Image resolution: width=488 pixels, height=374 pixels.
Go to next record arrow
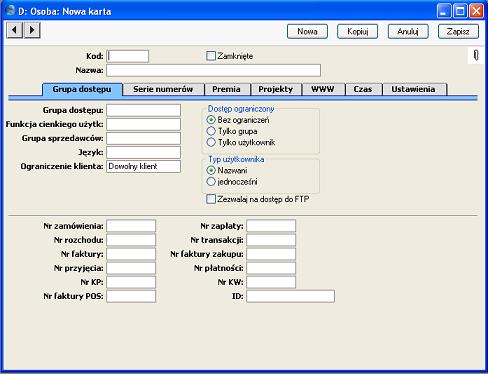32,30
